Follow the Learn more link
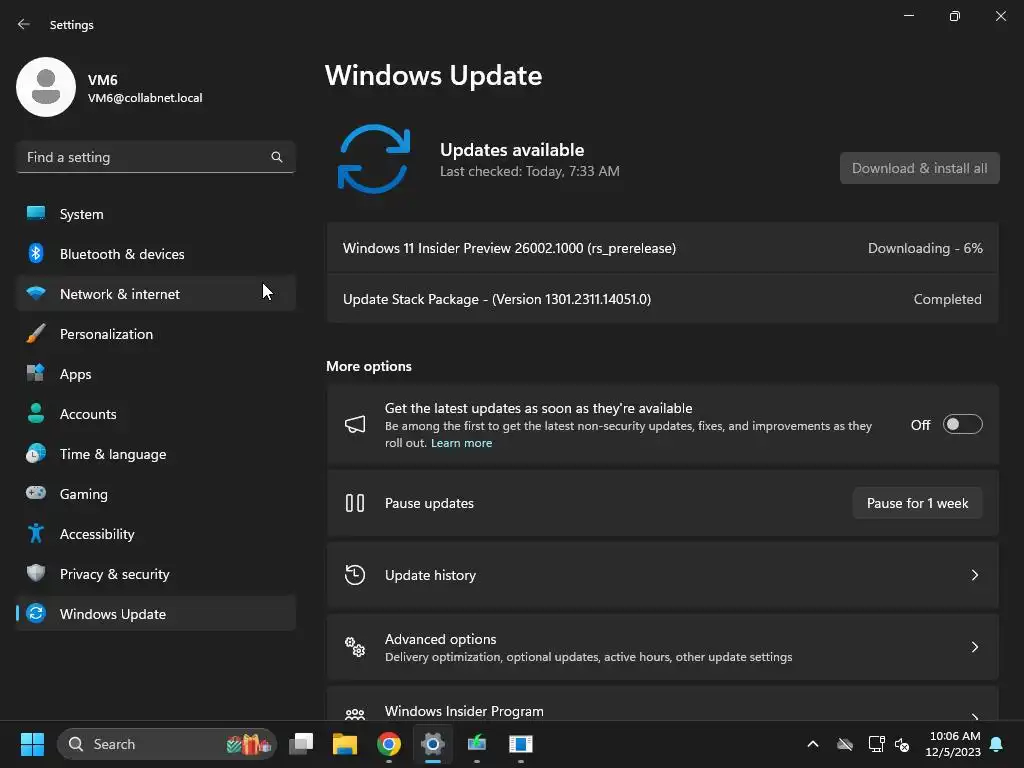The height and width of the screenshot is (768, 1024). 461,443
